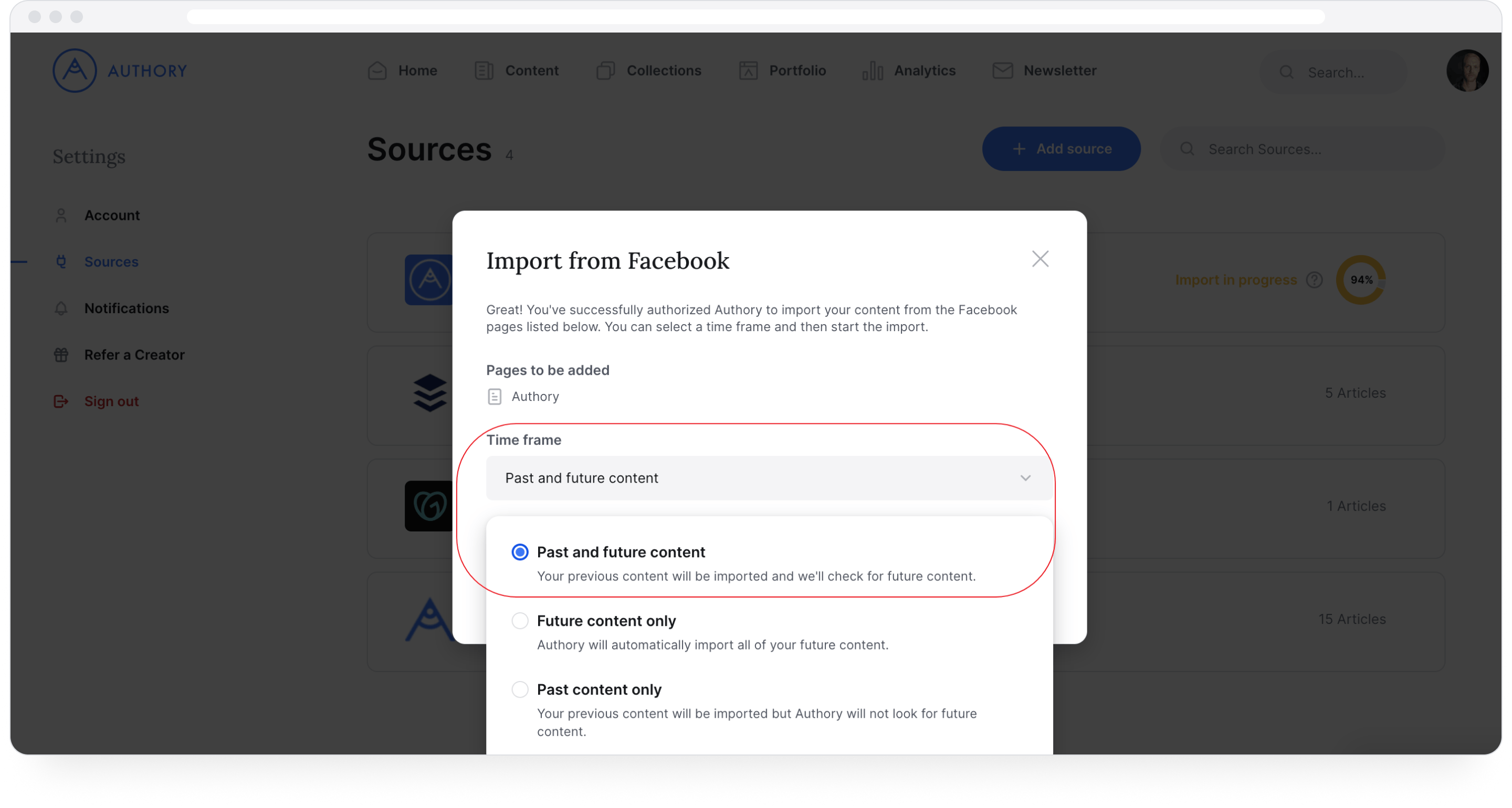This screenshot has width=1512, height=808.
Task: Click the Authory logo icon
Action: (x=75, y=70)
